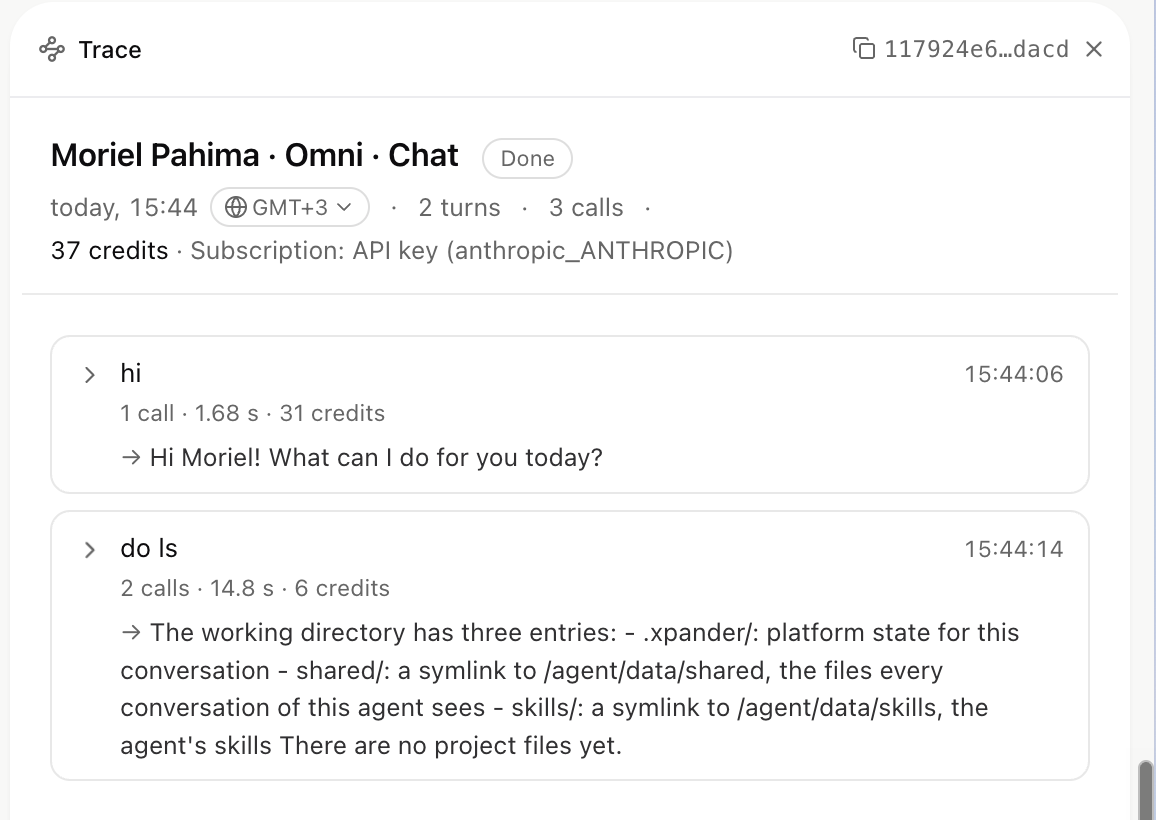Copy the trace ID 117924e6…dacd

point(863,49)
